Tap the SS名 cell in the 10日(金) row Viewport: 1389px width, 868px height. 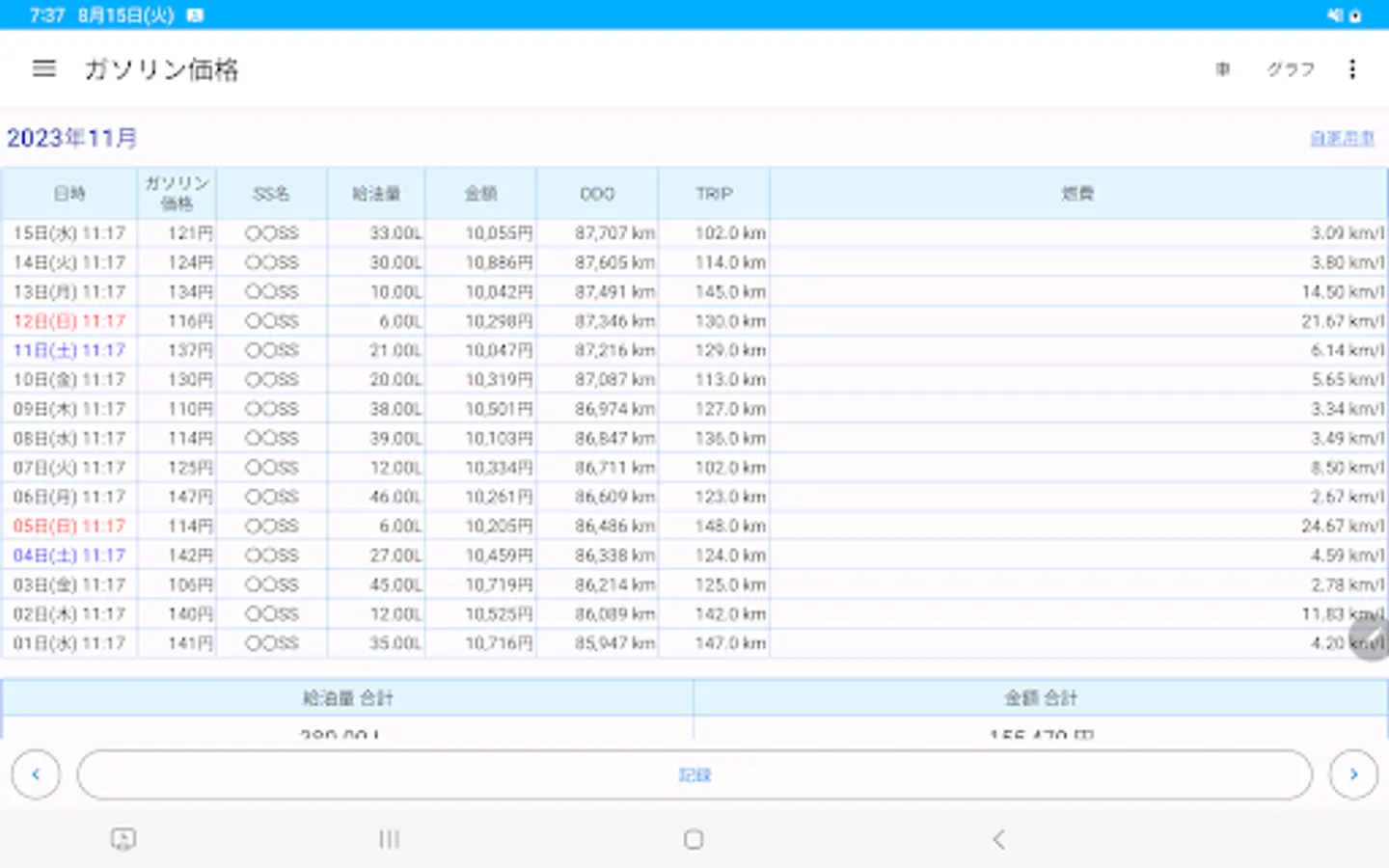coord(272,379)
